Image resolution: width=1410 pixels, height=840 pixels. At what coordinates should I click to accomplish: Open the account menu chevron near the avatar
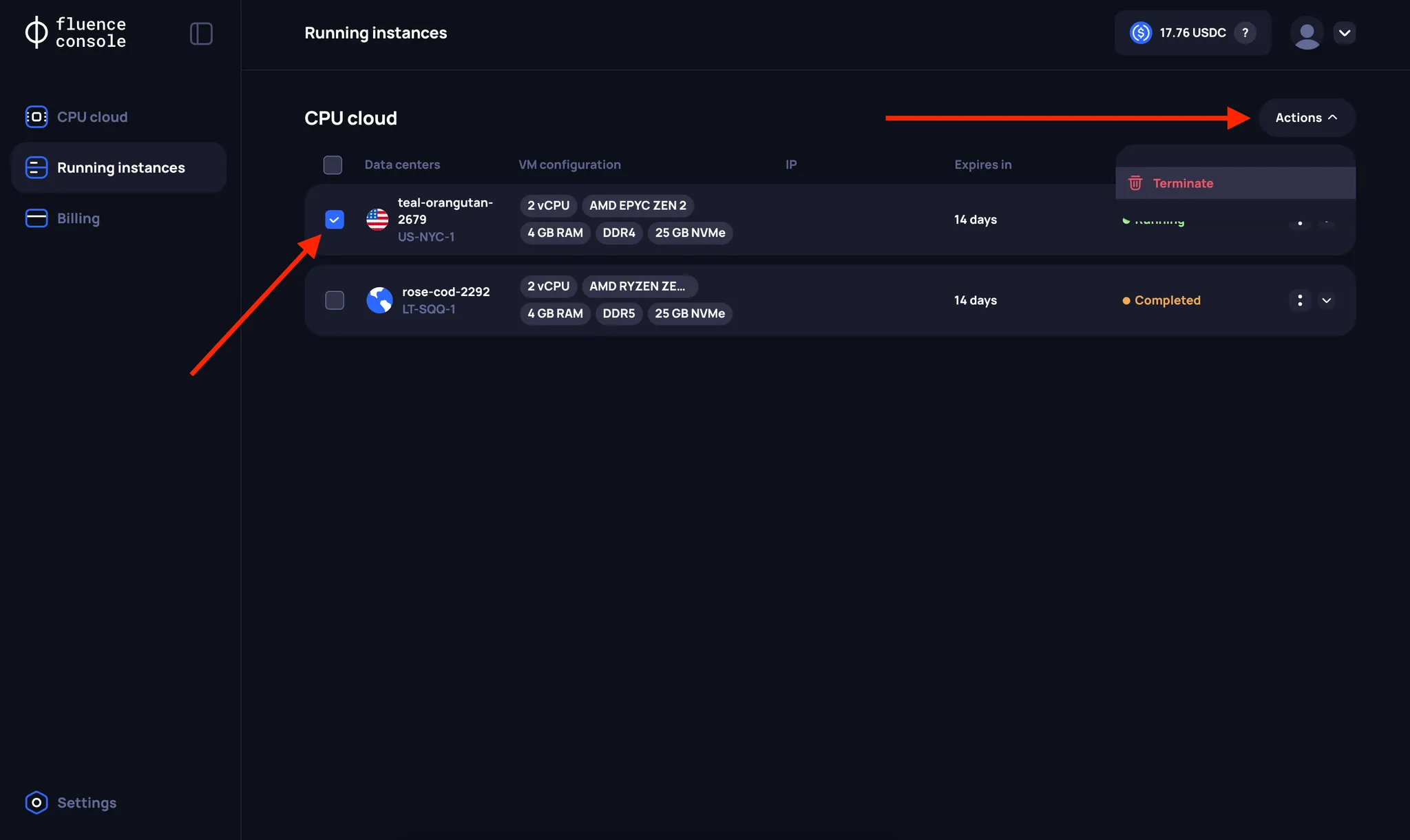click(1345, 32)
